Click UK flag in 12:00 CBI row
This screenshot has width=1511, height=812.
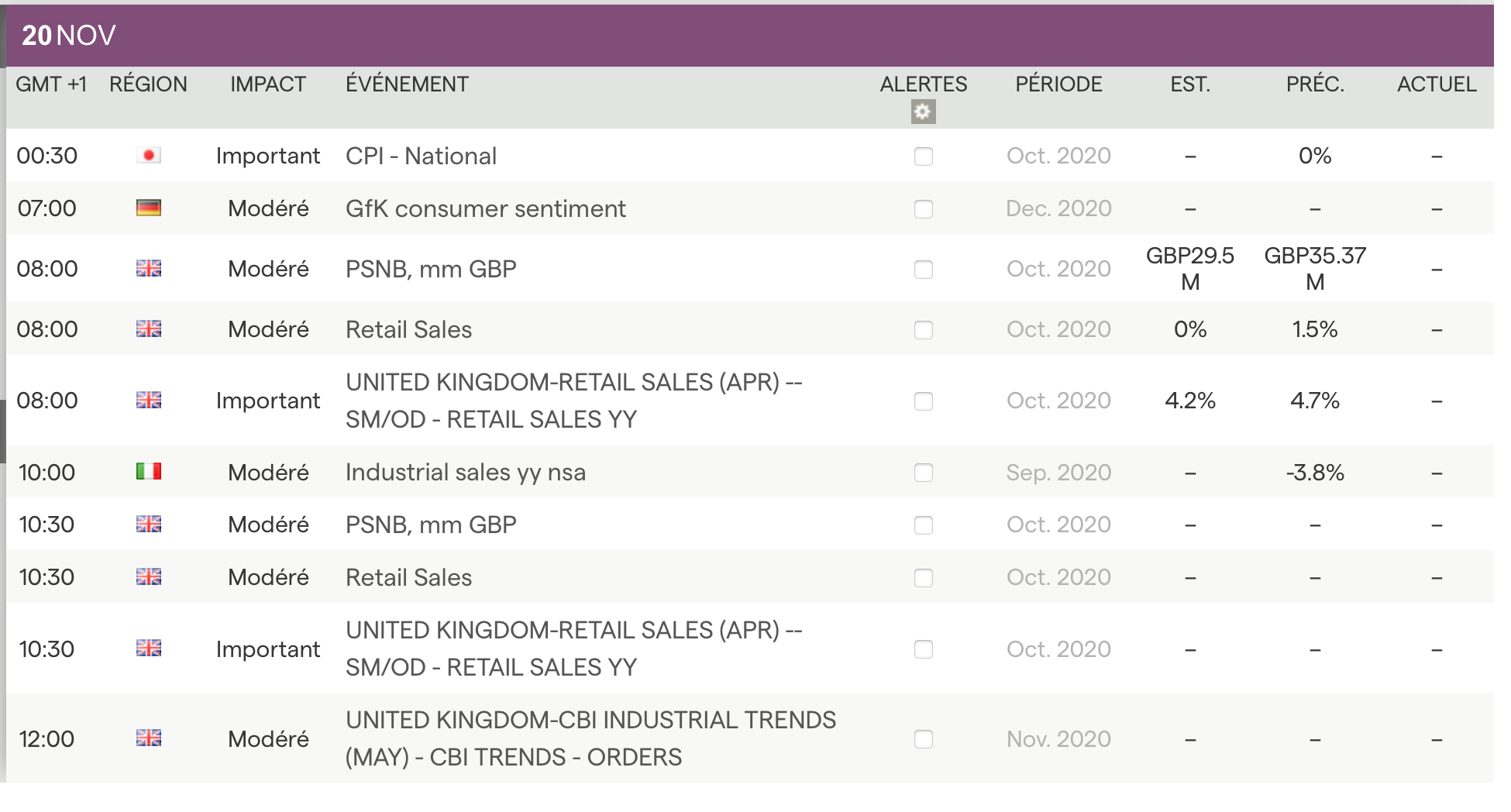pyautogui.click(x=149, y=738)
